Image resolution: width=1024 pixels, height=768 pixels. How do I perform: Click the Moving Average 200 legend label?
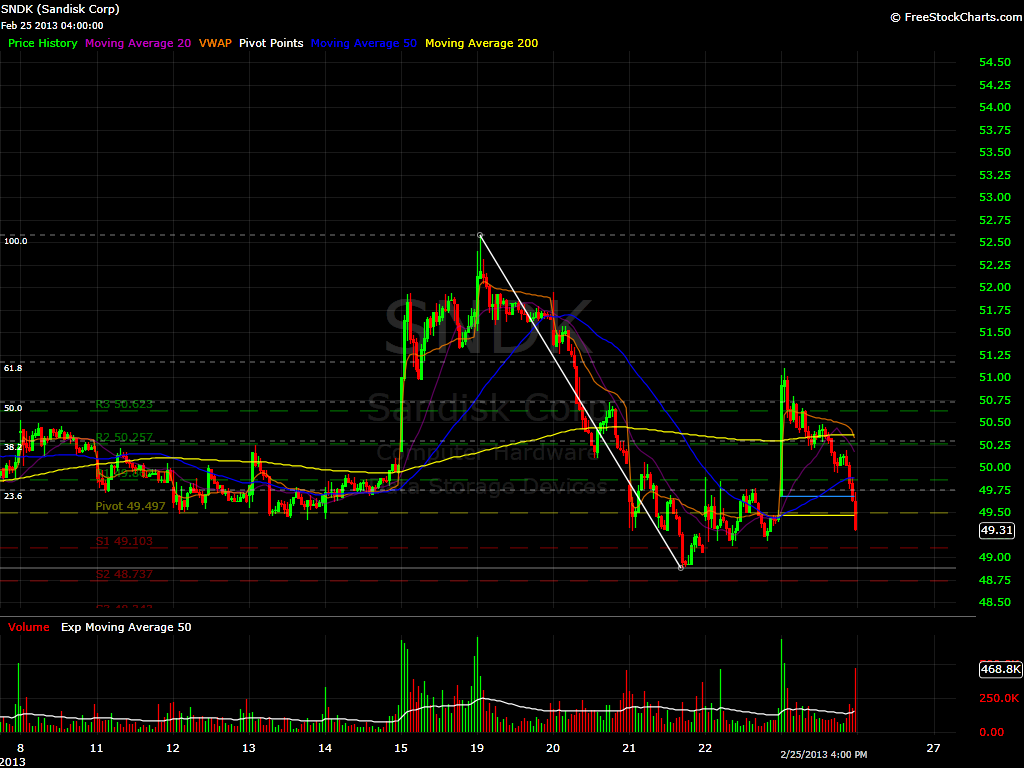pos(481,43)
